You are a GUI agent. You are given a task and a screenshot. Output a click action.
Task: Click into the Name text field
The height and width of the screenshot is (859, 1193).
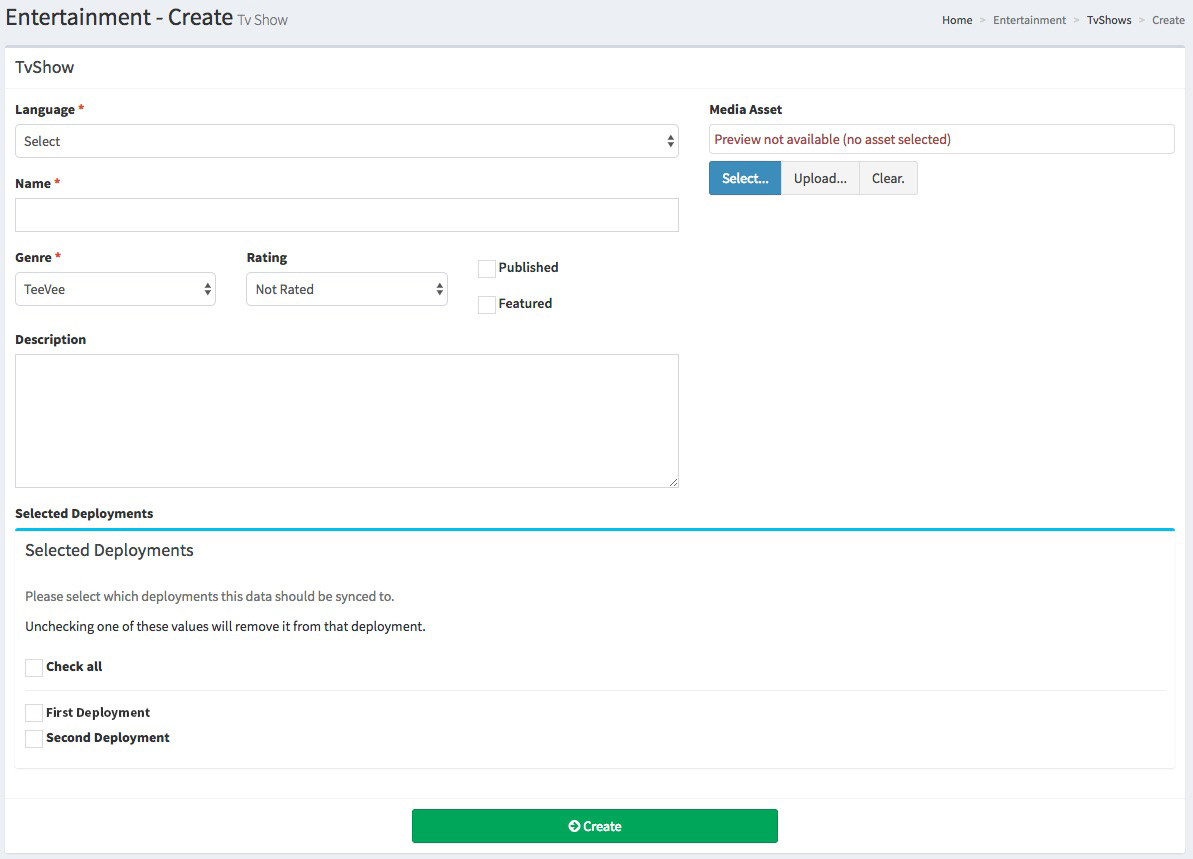coord(346,215)
